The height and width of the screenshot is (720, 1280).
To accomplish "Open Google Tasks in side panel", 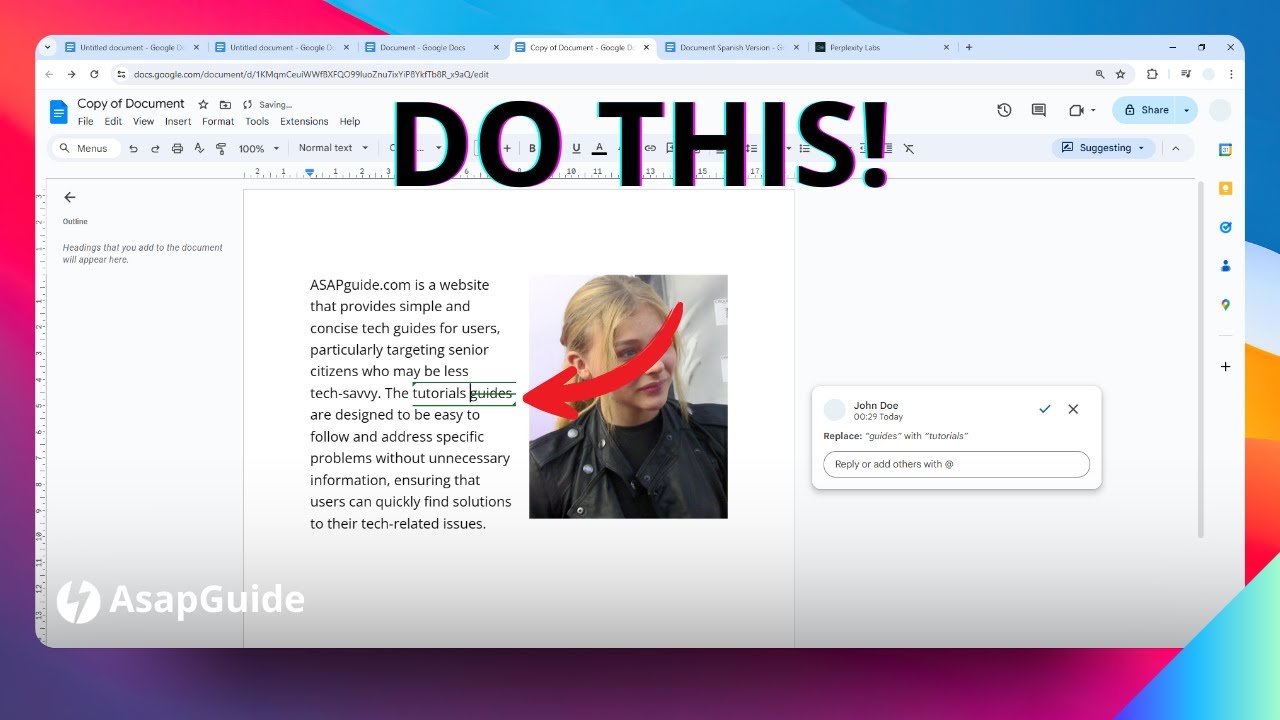I will (x=1225, y=227).
